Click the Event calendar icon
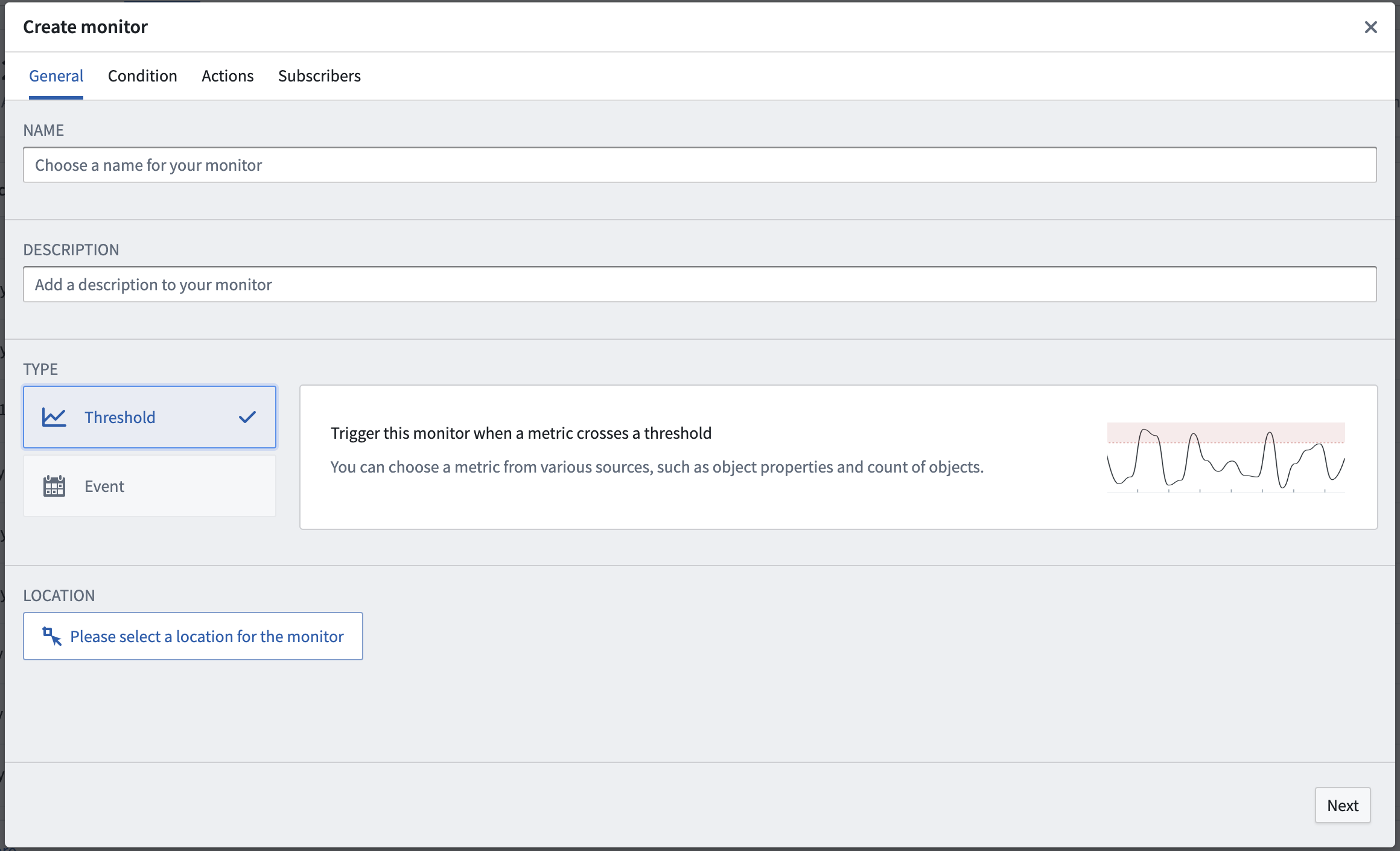Screen dimensions: 1400x851 click(x=54, y=486)
